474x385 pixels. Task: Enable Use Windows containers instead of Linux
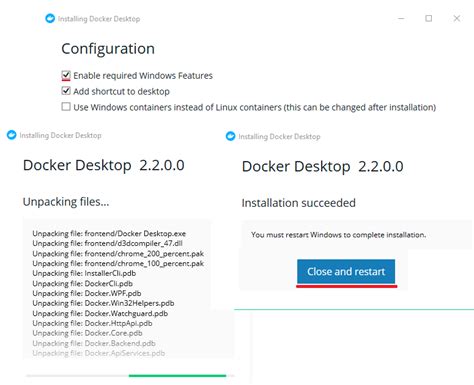coord(66,107)
